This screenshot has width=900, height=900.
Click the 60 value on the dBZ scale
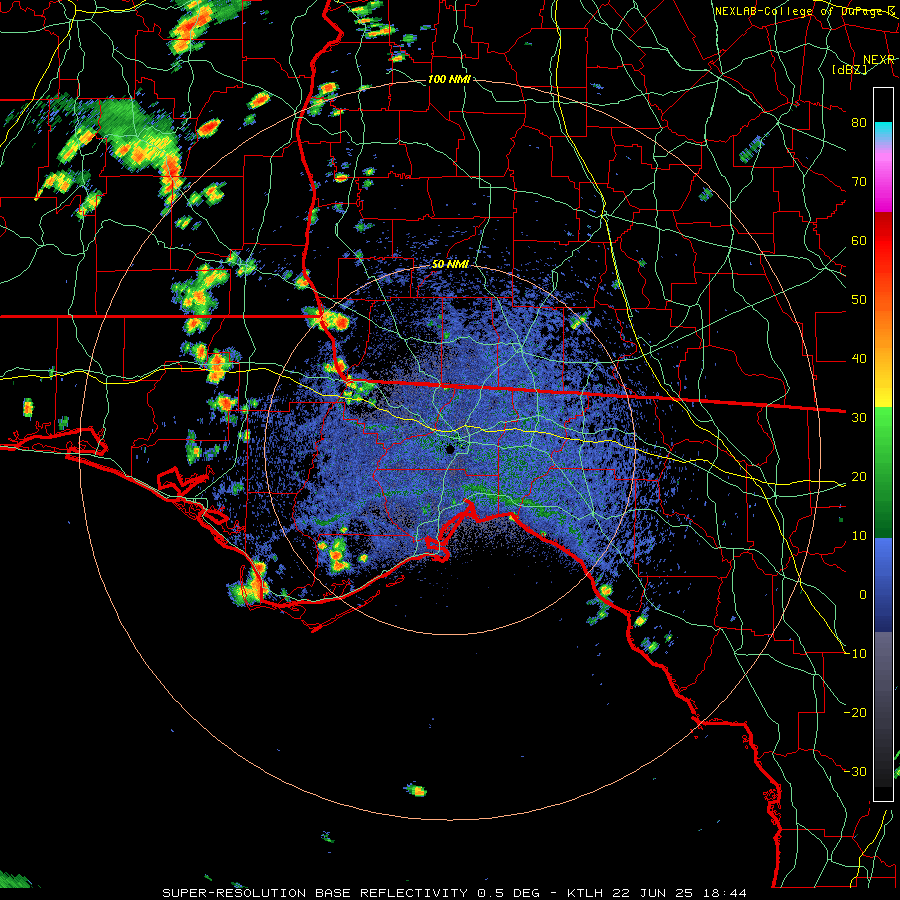pos(859,240)
